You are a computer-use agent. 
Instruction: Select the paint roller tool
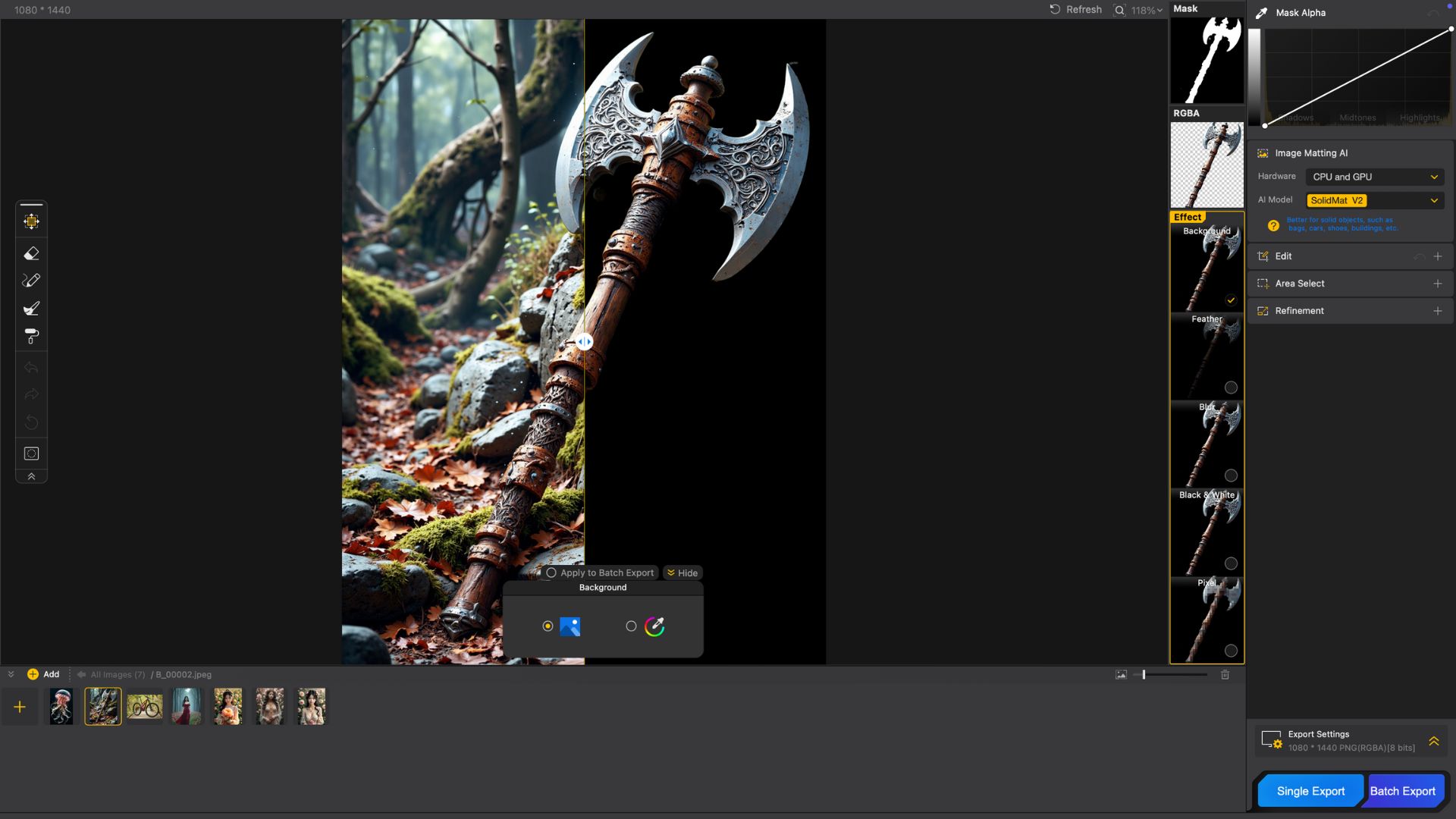(31, 336)
